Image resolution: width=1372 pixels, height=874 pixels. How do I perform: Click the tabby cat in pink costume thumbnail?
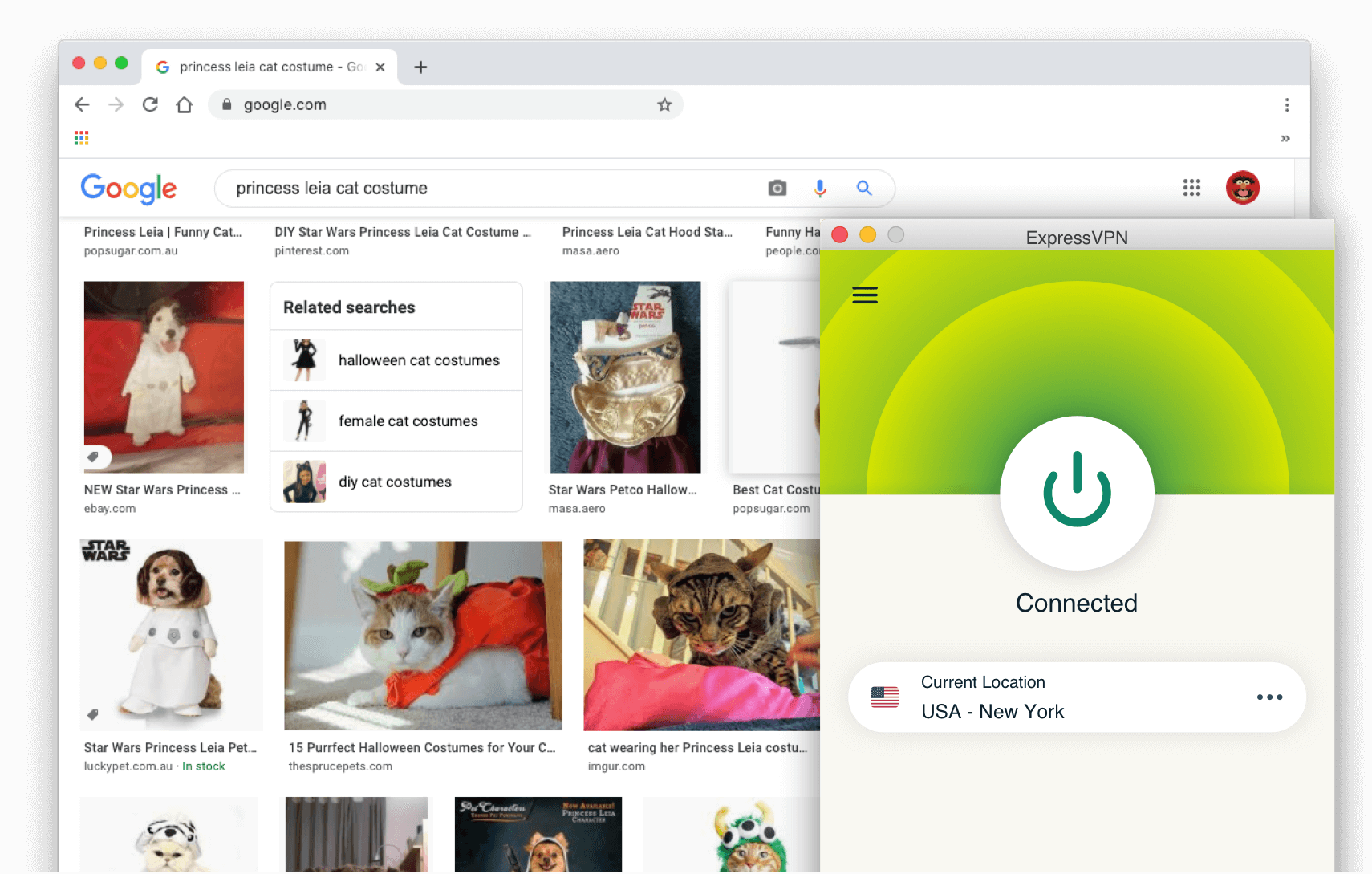pos(701,634)
